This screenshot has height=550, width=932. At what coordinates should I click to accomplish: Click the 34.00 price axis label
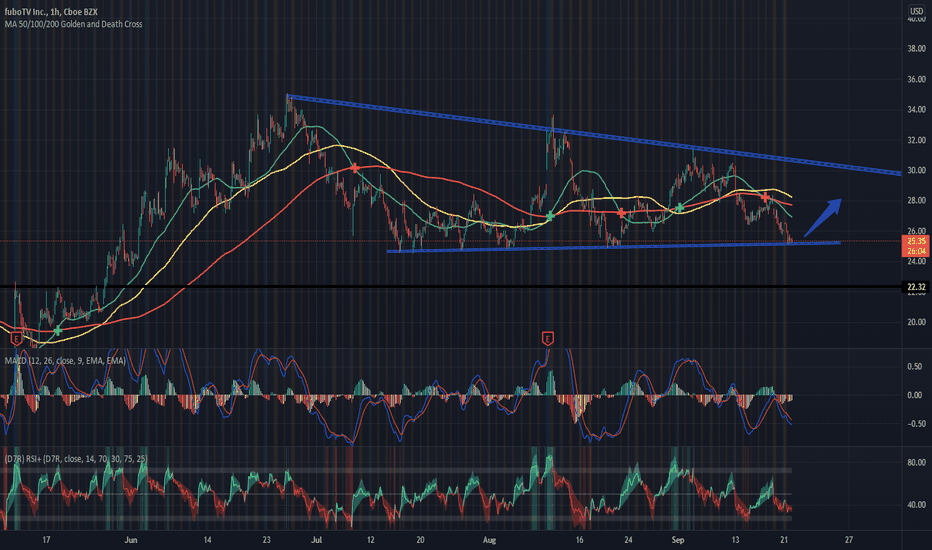916,109
